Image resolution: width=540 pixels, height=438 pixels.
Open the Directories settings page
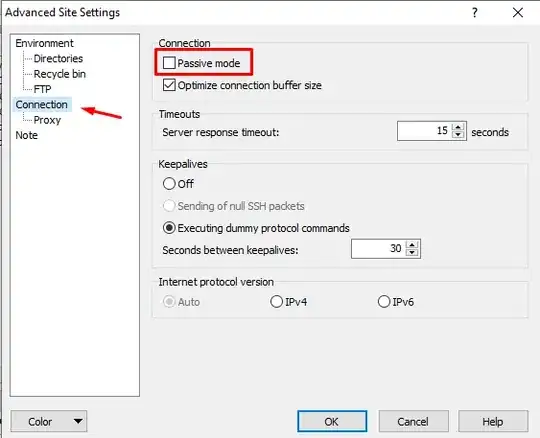pyautogui.click(x=58, y=59)
